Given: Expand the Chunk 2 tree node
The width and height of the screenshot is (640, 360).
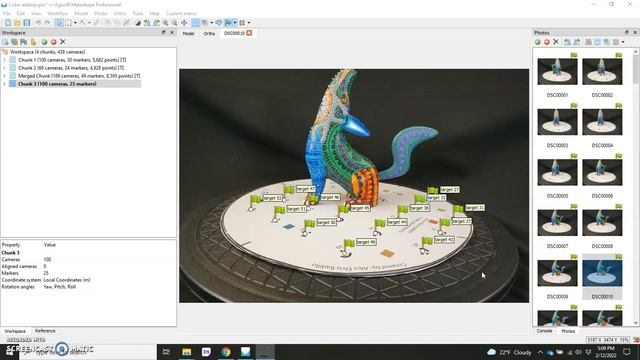Looking at the screenshot, I should 4,68.
